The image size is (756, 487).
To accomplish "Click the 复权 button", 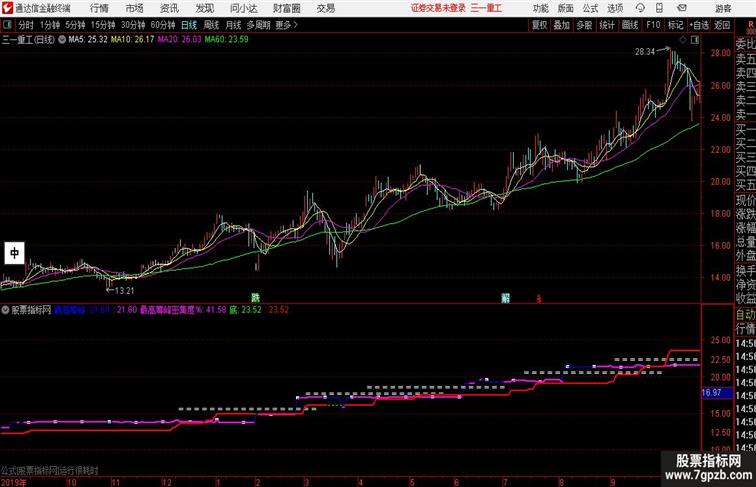I will pos(539,25).
